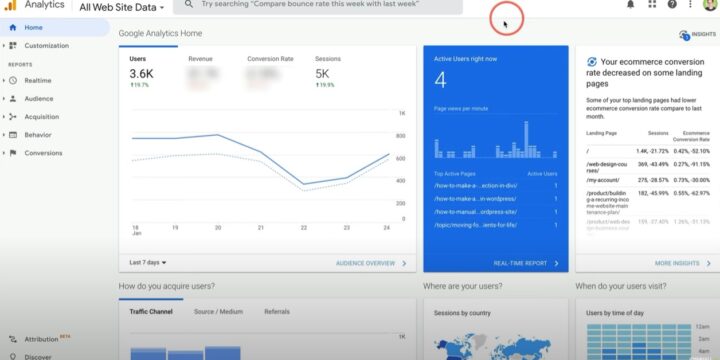The height and width of the screenshot is (360, 720).
Task: Expand the Realtime reports arrow
Action: 4,80
